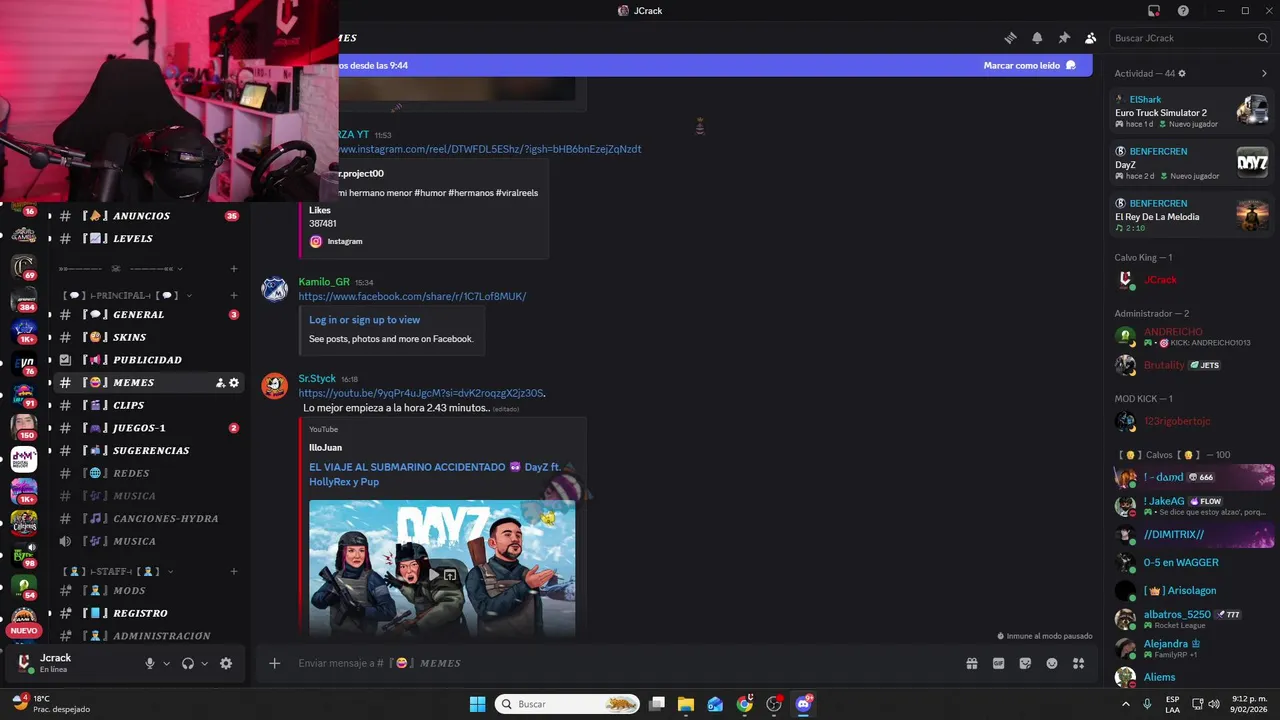Image resolution: width=1280 pixels, height=720 pixels.
Task: Open EL VIAJE AL SUBMARINO ACCIDENTADO video title
Action: [x=434, y=474]
